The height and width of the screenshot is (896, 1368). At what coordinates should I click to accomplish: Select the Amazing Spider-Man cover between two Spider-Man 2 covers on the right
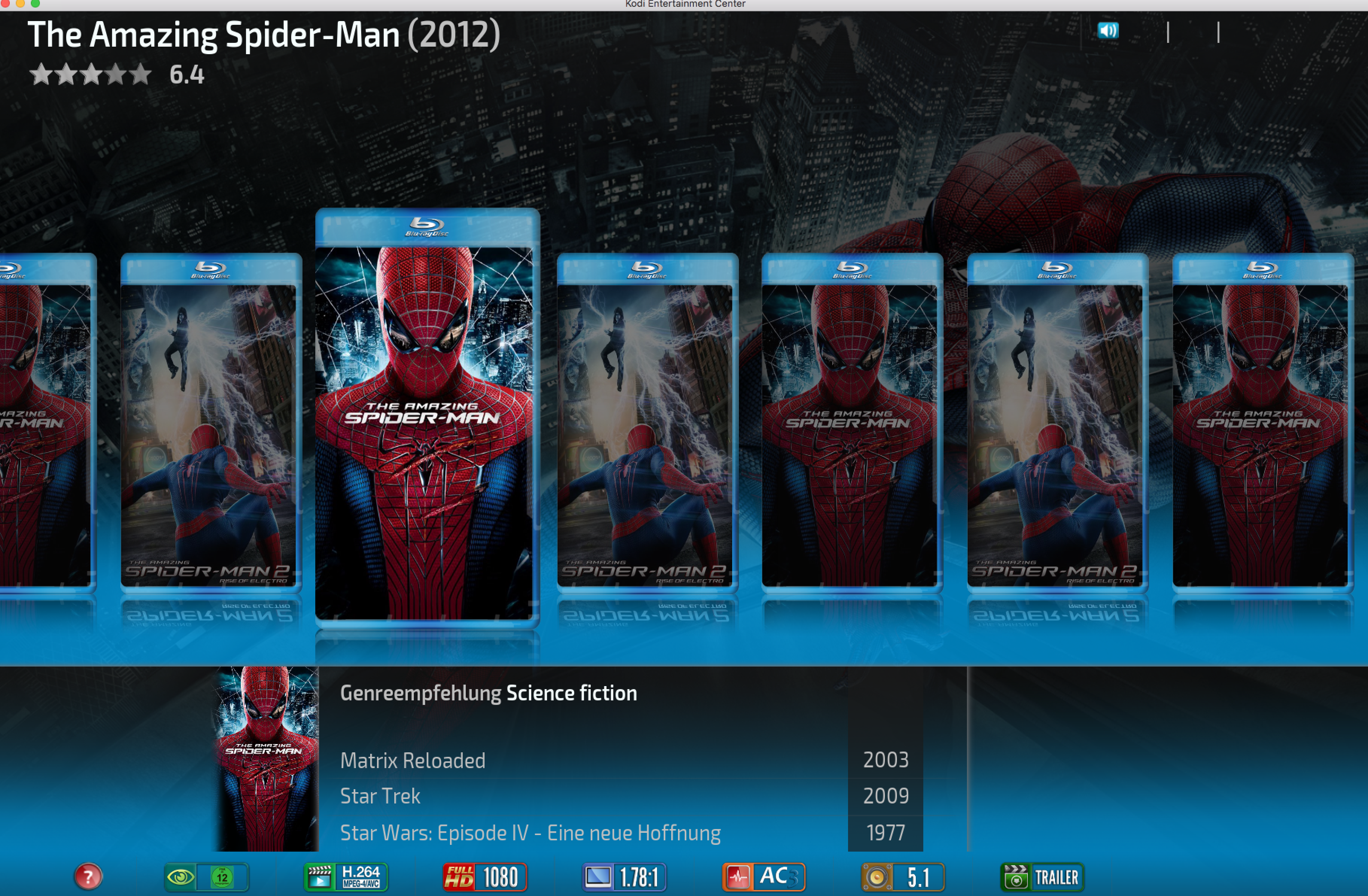click(x=852, y=424)
